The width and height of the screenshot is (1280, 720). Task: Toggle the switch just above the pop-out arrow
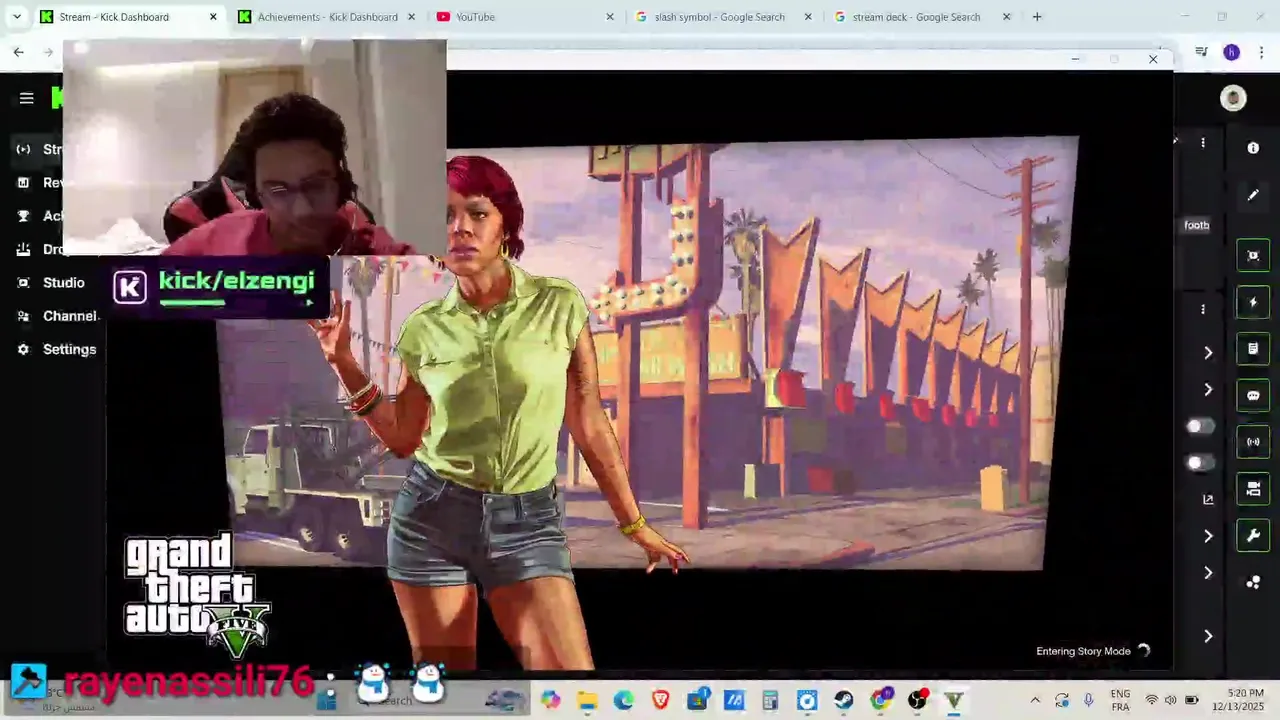coord(1200,463)
